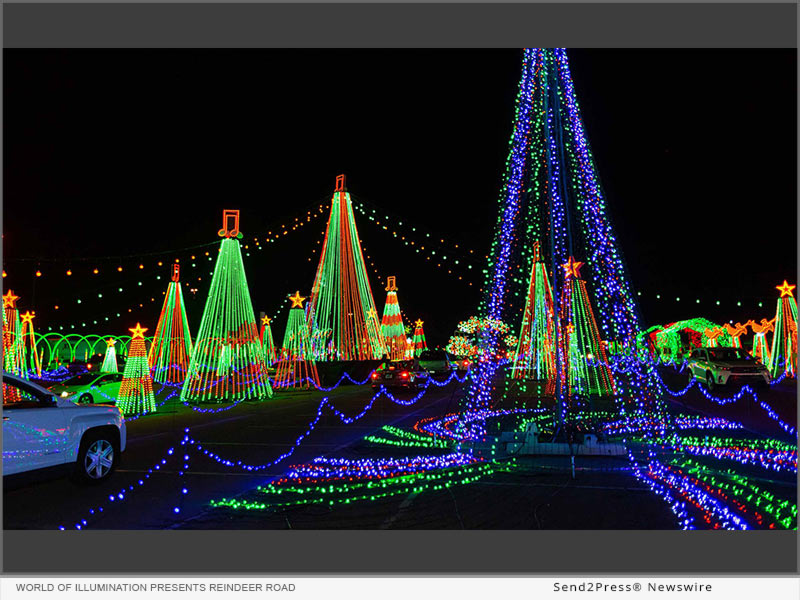The image size is (800, 600).
Task: Click the music note on the tree right of center
Action: point(391,283)
